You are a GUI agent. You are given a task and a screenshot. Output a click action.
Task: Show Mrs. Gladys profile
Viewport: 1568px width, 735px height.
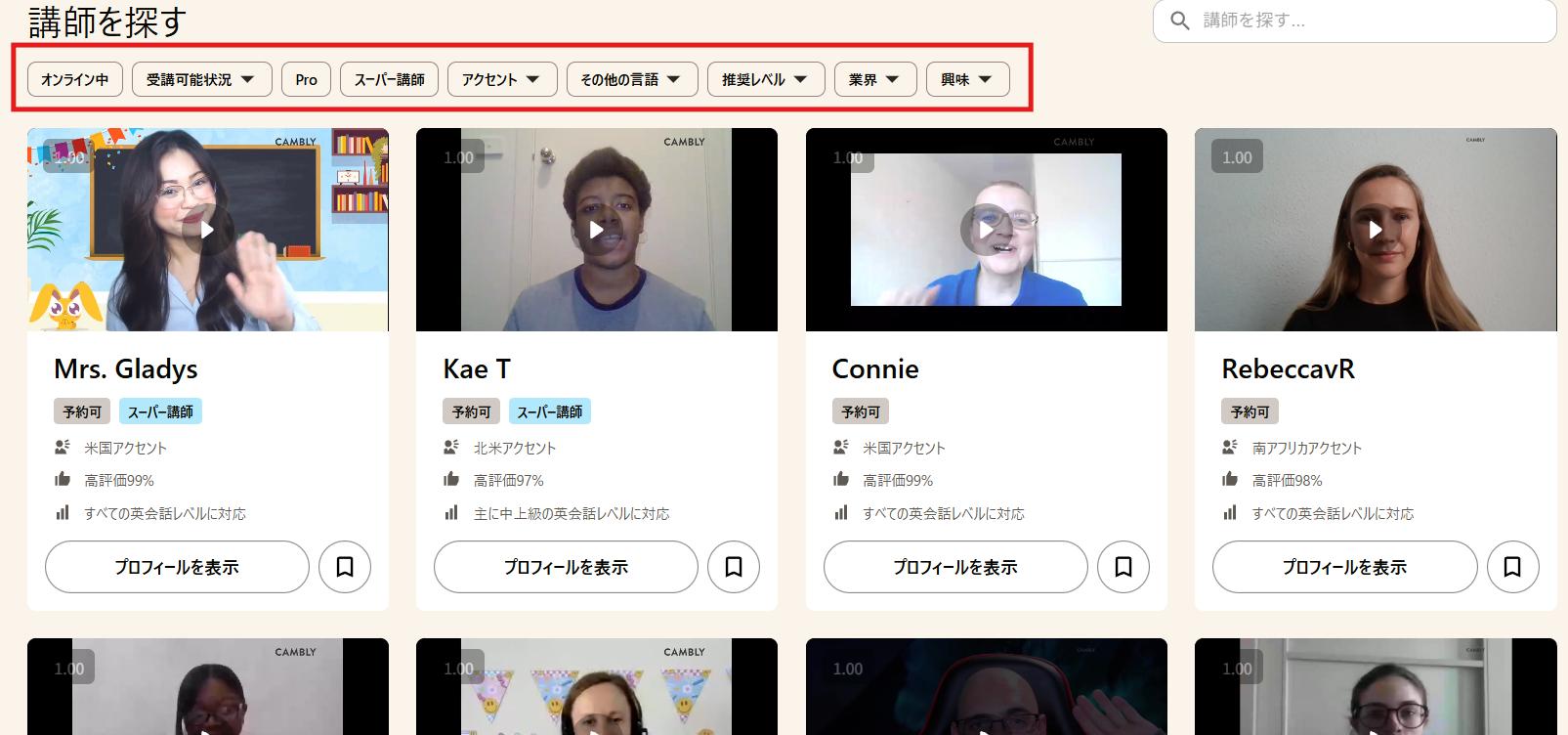(177, 567)
